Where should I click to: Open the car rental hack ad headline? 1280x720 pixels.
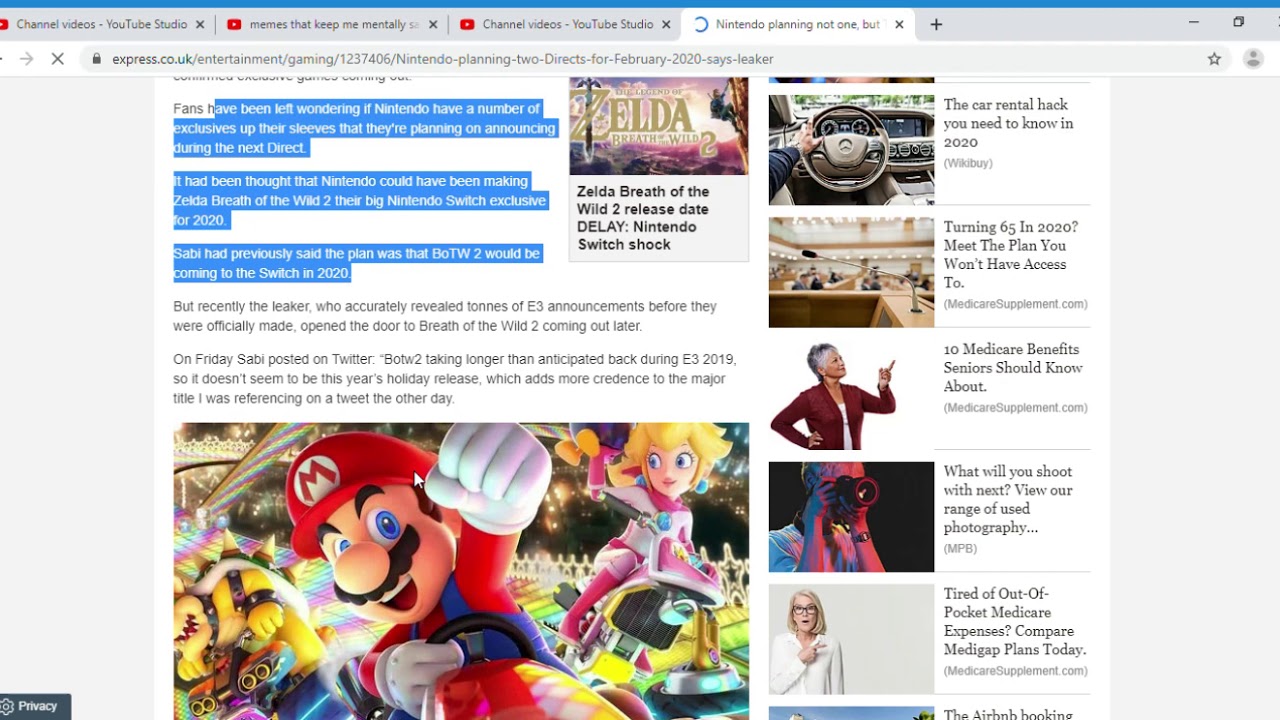coord(1008,123)
